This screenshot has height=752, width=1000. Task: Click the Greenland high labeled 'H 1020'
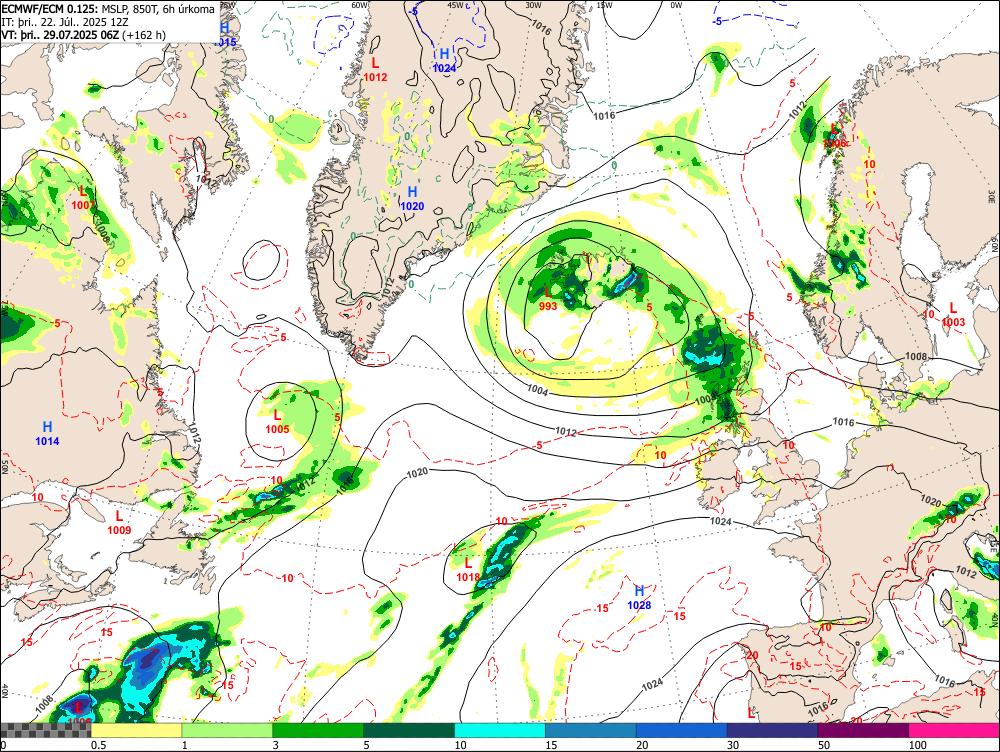coord(412,198)
